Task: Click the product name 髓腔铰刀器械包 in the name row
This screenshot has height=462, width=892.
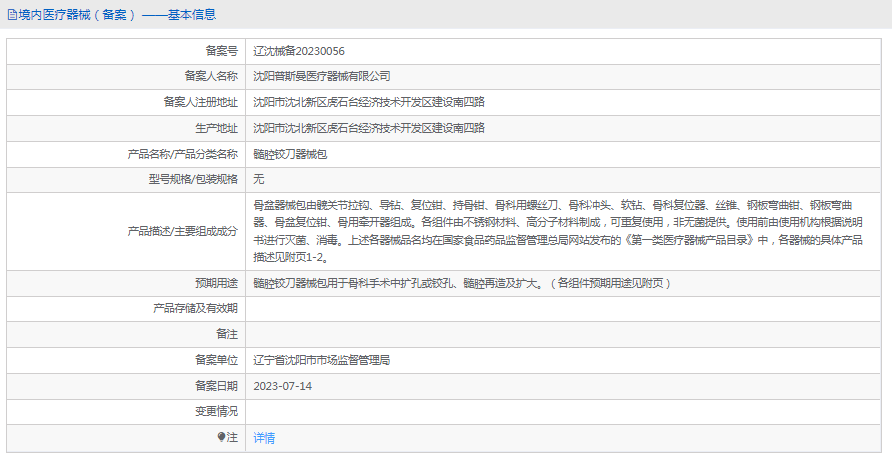Action: click(290, 154)
